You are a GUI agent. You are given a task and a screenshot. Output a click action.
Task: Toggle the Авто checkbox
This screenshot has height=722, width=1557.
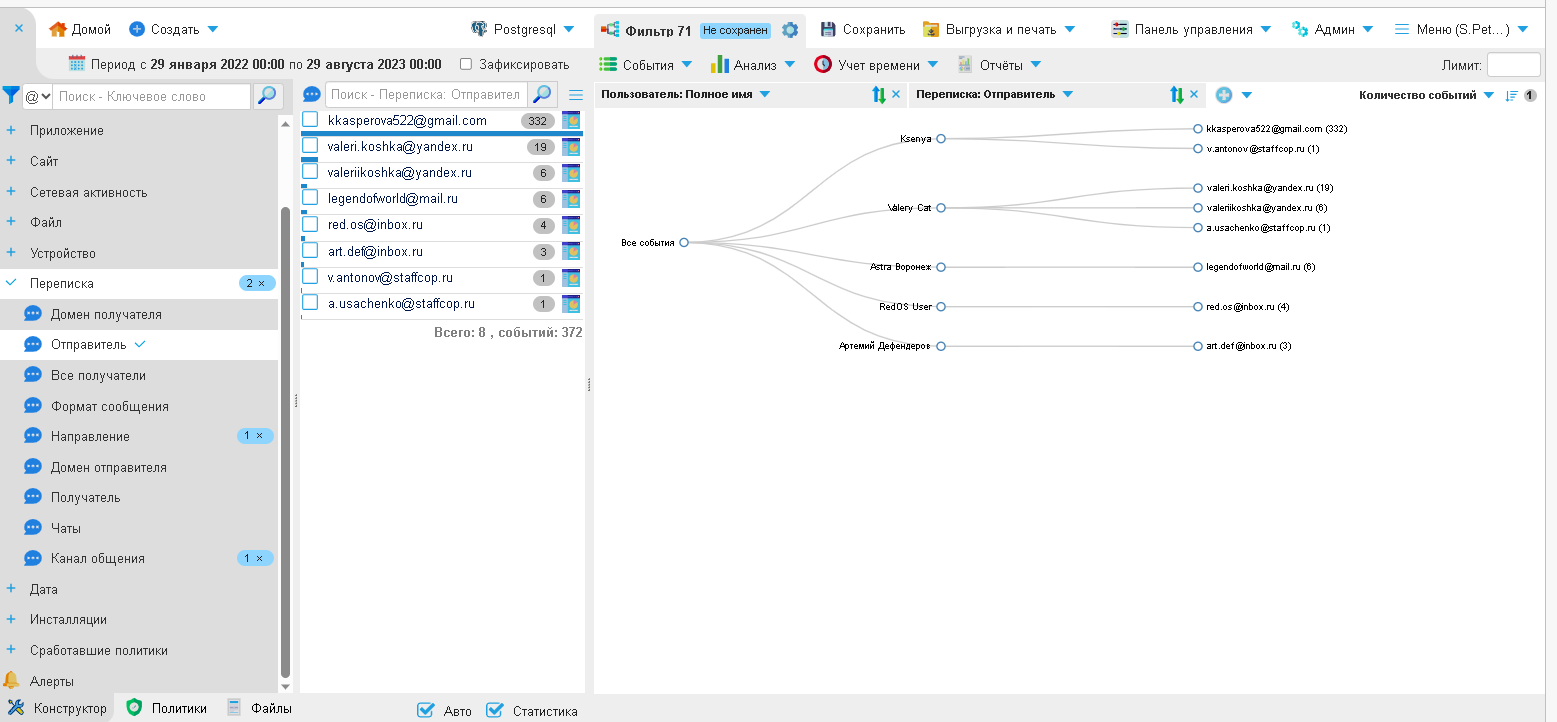(426, 711)
